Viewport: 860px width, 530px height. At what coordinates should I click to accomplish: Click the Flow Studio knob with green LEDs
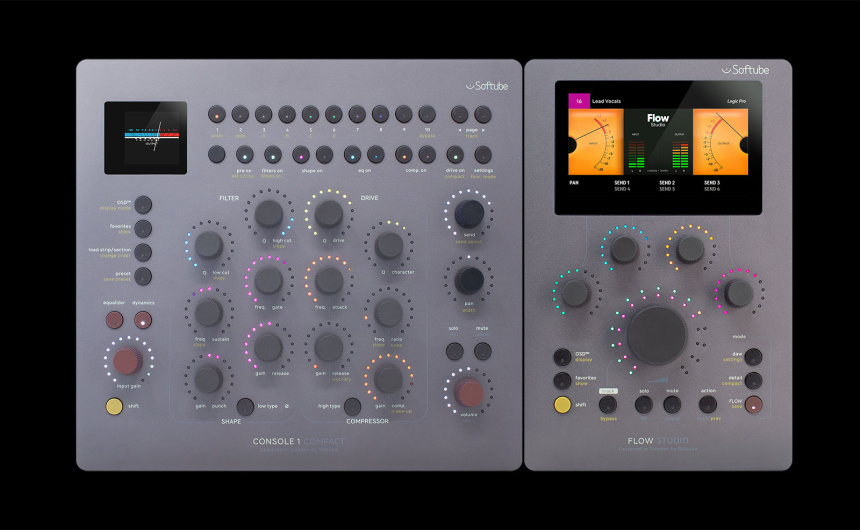click(575, 292)
